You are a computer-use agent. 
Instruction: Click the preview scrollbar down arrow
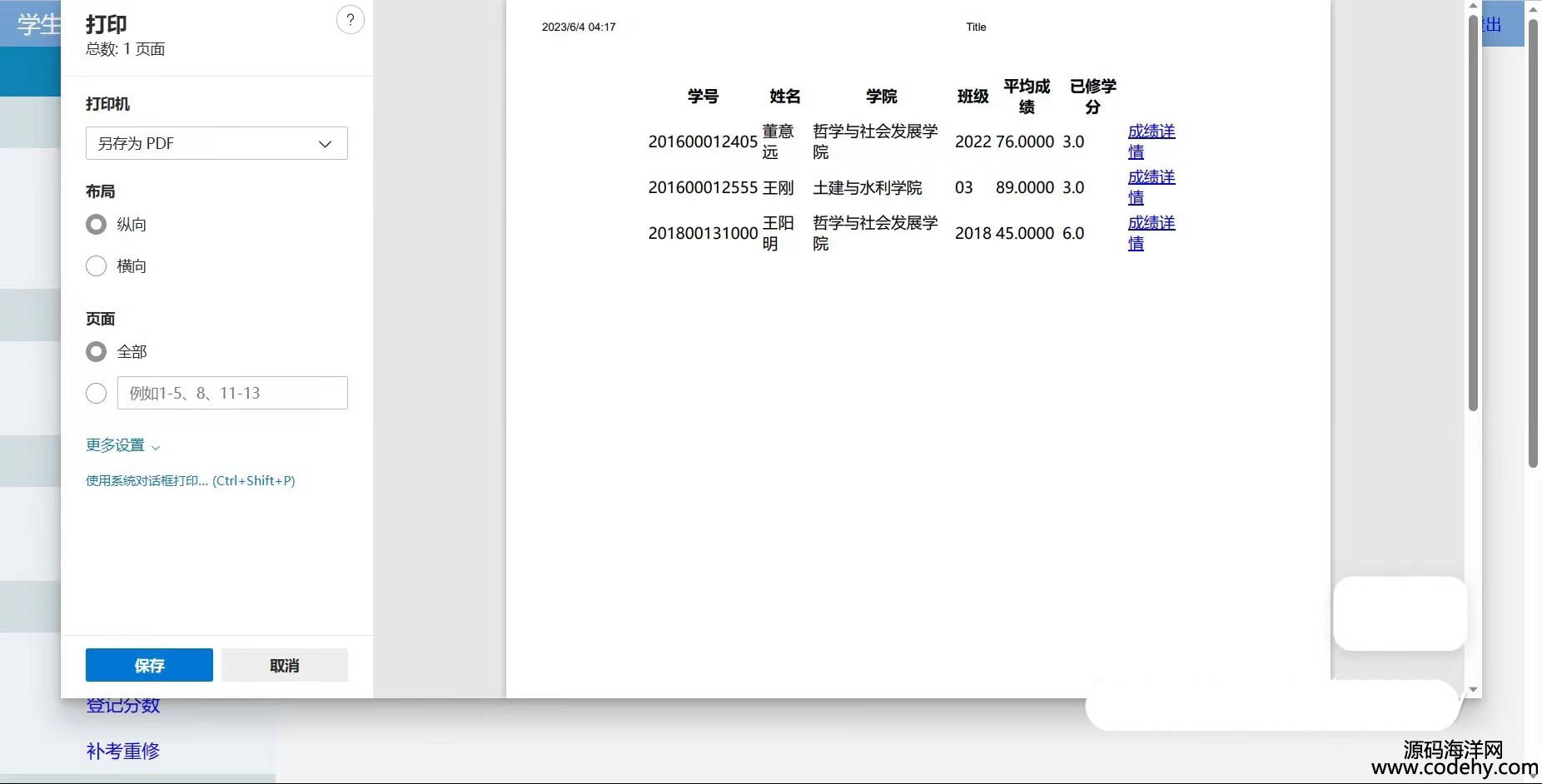(x=1473, y=690)
